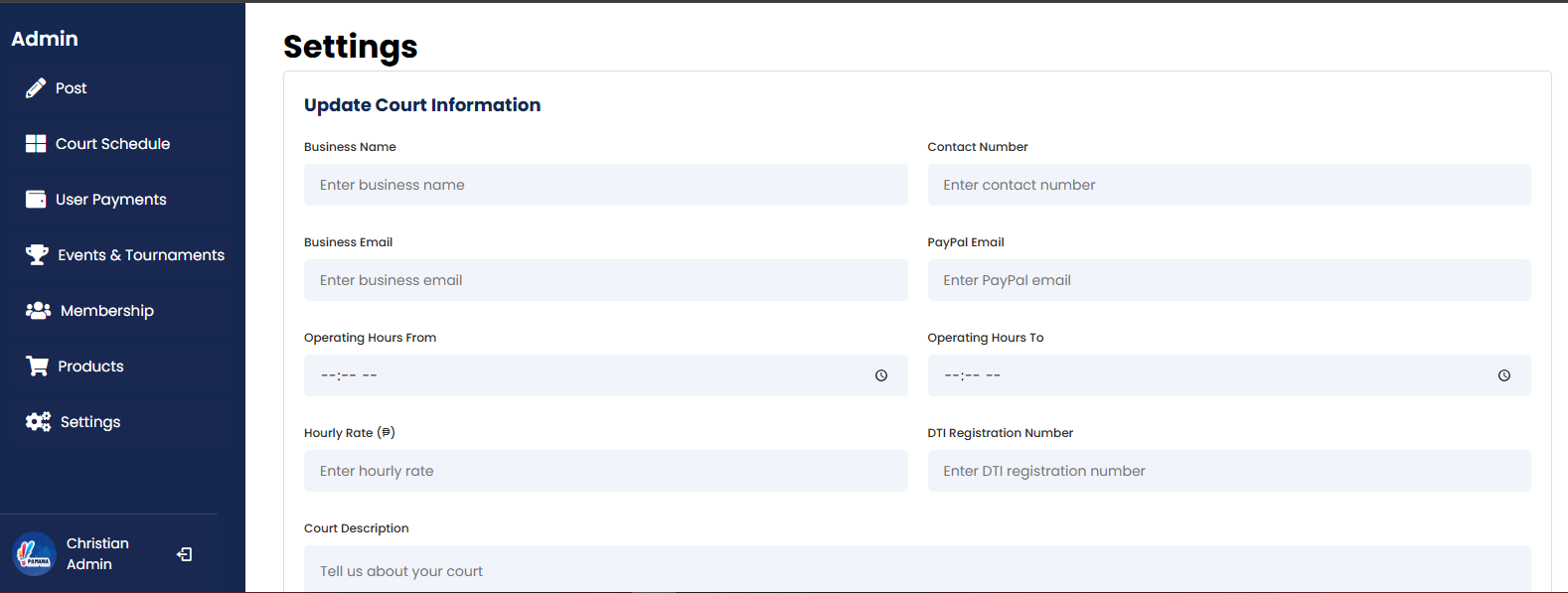
Task: Click the Events & Tournaments trophy icon
Action: click(x=37, y=255)
